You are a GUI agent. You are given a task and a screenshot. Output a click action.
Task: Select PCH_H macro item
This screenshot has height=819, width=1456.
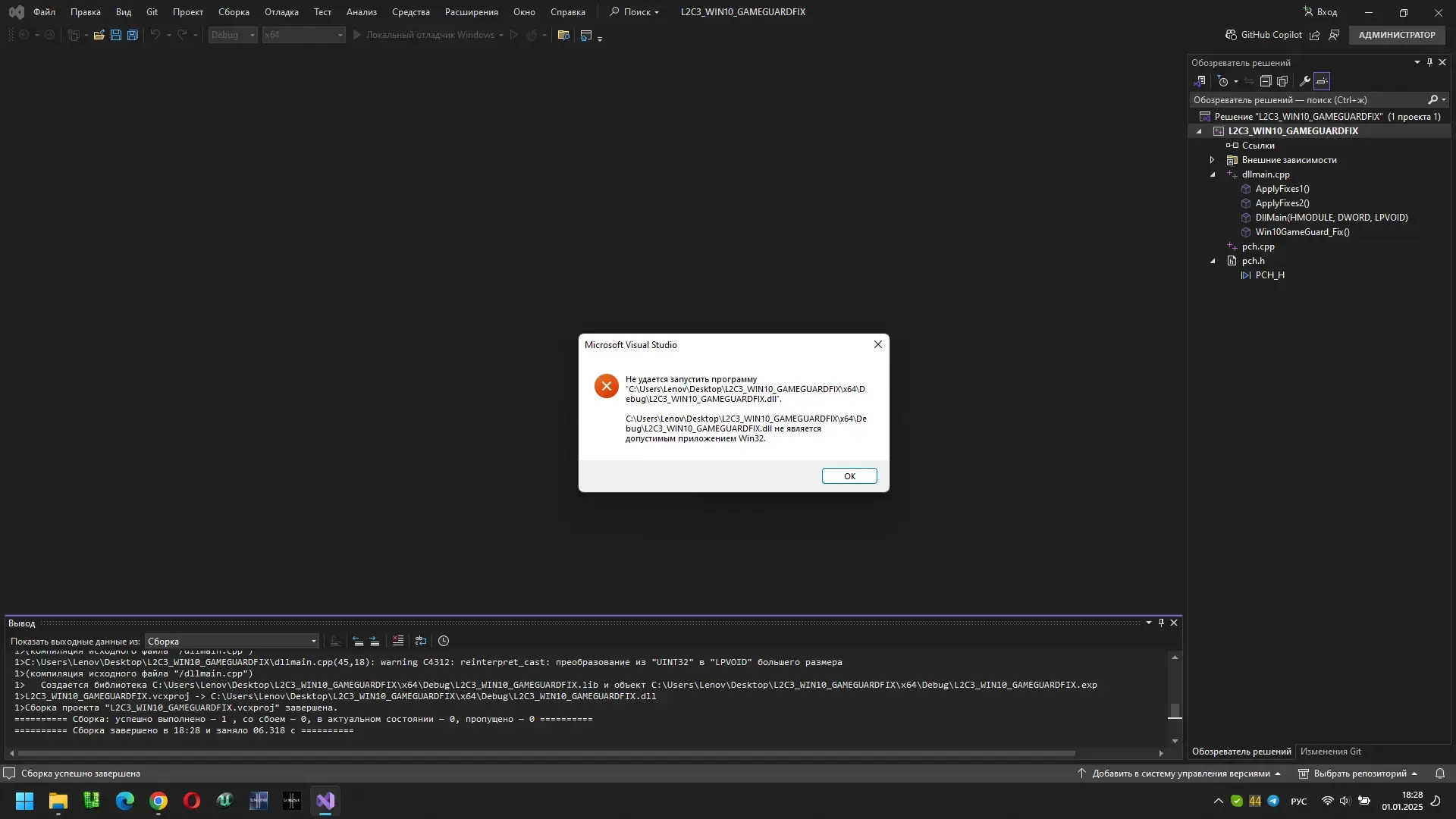click(x=1269, y=275)
